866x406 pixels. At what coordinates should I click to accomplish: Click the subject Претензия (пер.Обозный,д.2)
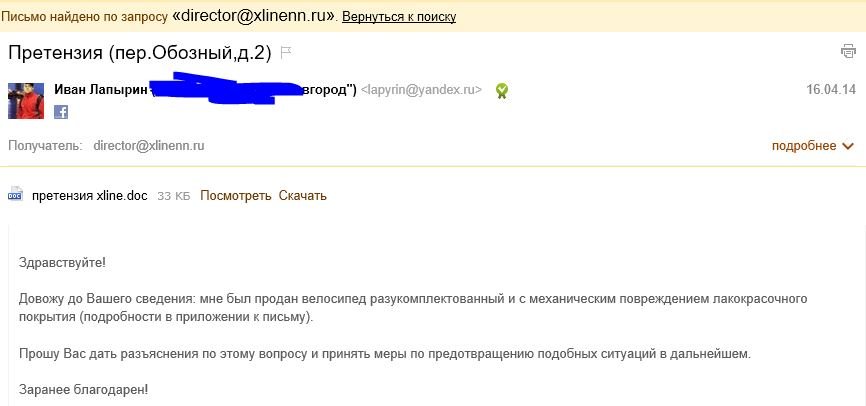140,53
